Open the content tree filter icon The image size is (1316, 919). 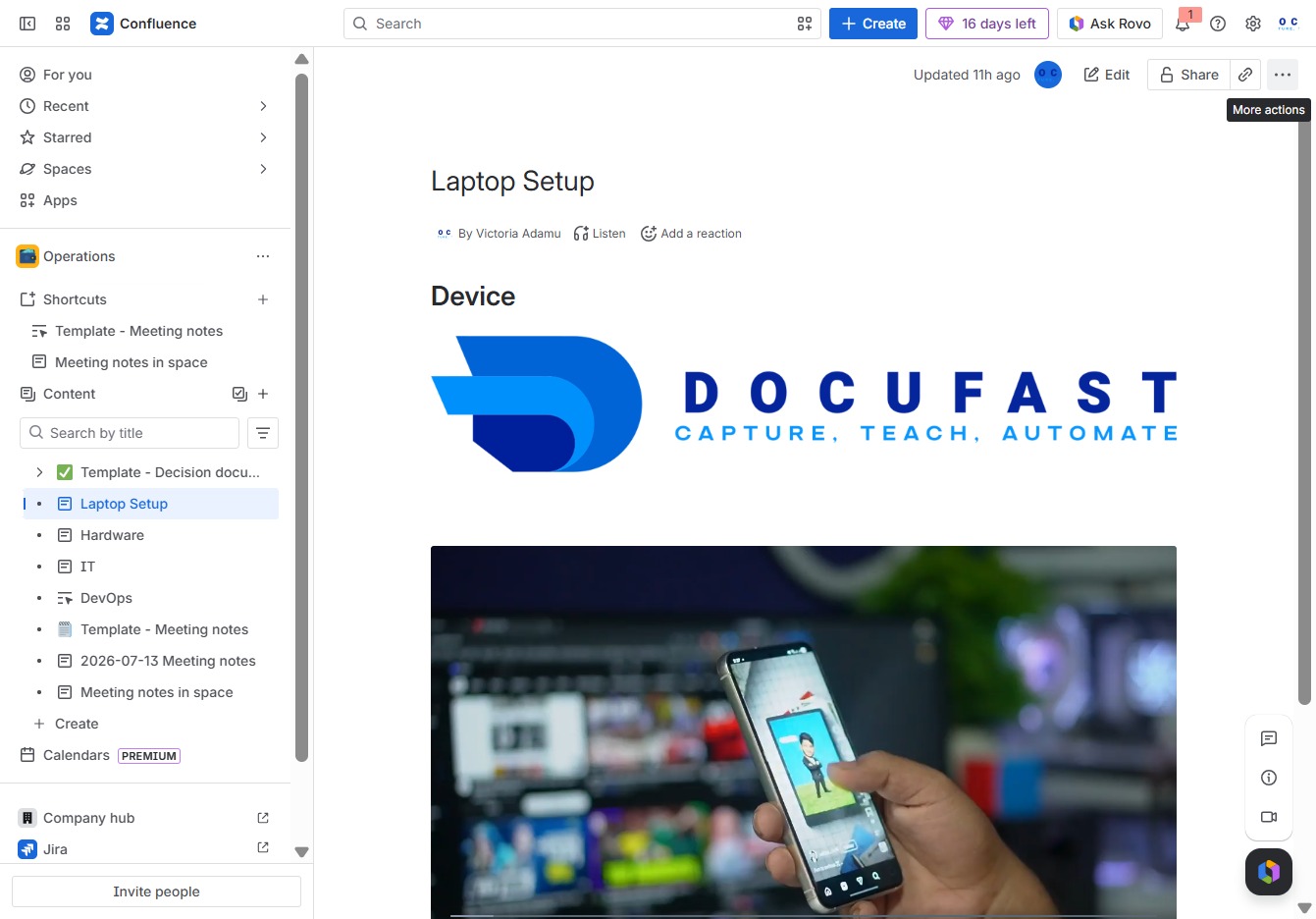coord(263,433)
